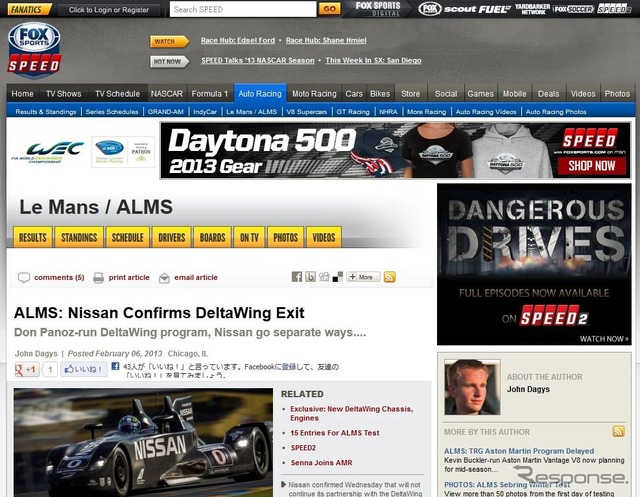This screenshot has width=640, height=497.
Task: Open the Home menu item
Action: 22,93
